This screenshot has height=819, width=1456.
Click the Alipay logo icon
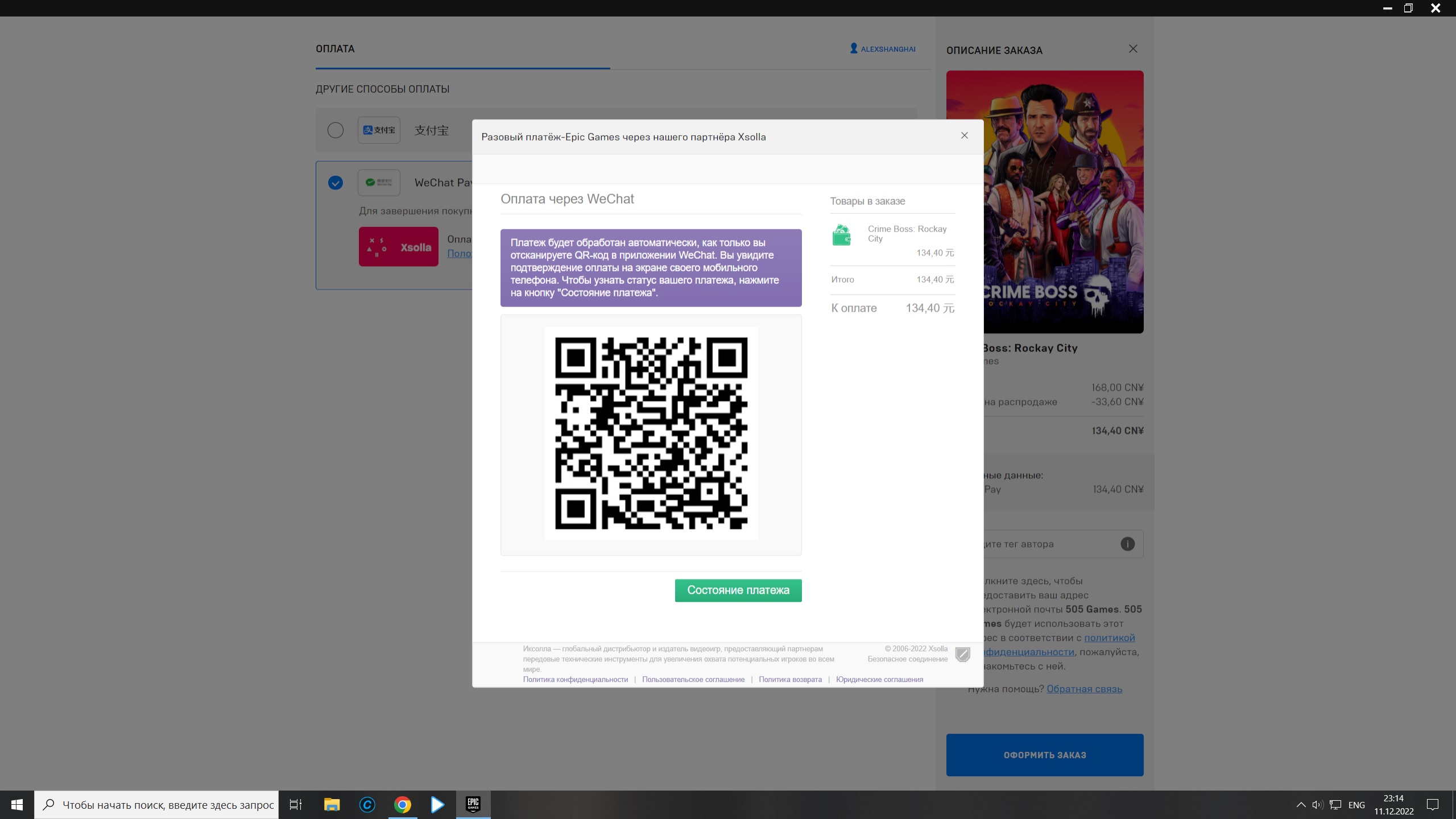[379, 130]
